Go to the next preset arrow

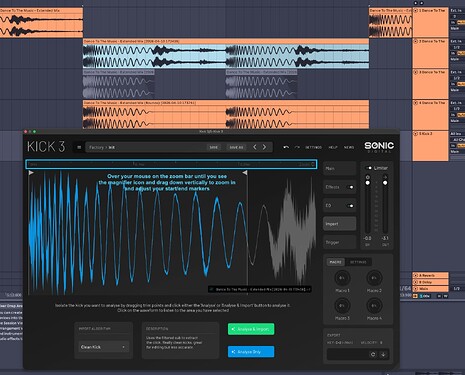pos(264,147)
